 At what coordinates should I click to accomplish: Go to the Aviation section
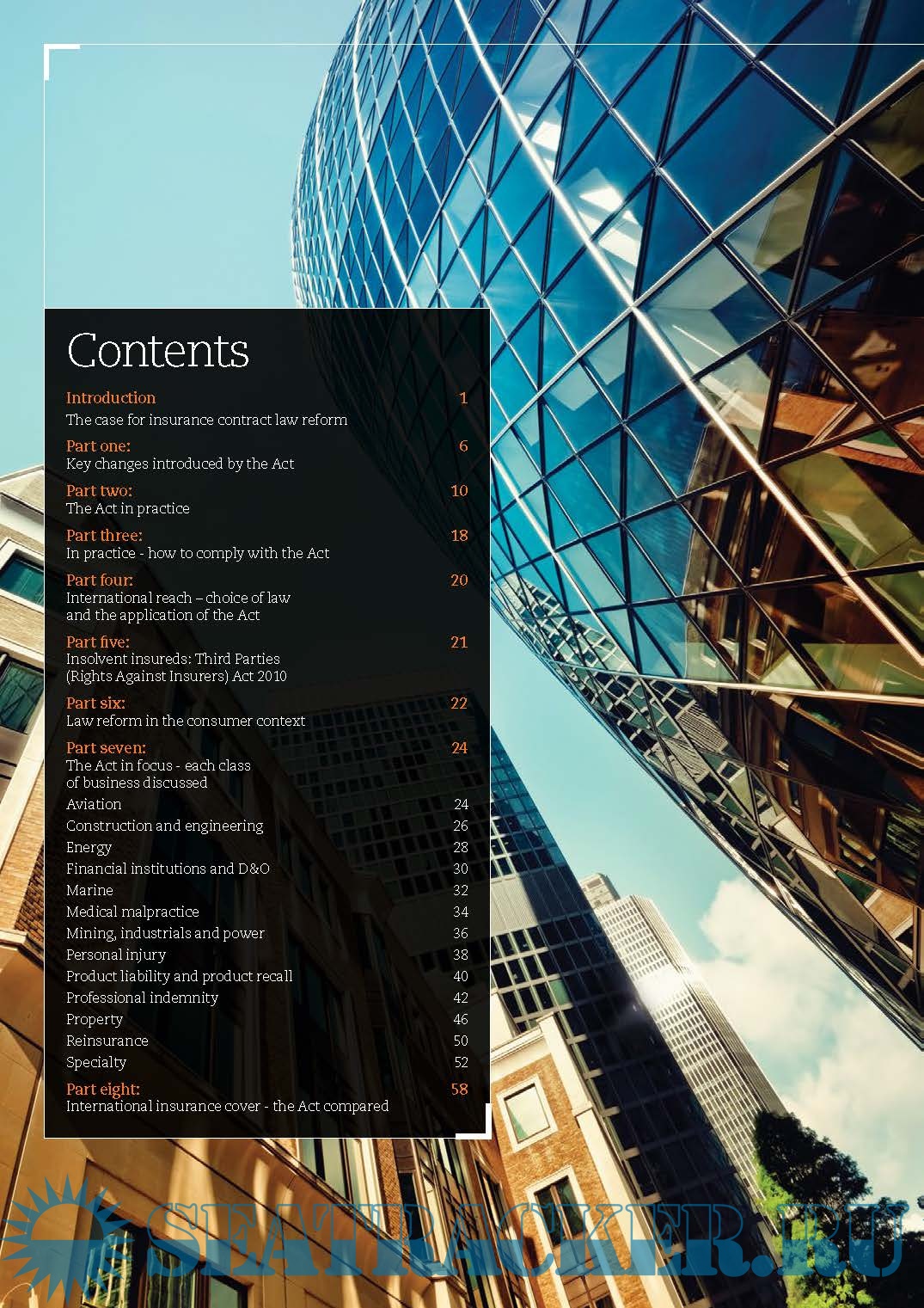pos(94,804)
